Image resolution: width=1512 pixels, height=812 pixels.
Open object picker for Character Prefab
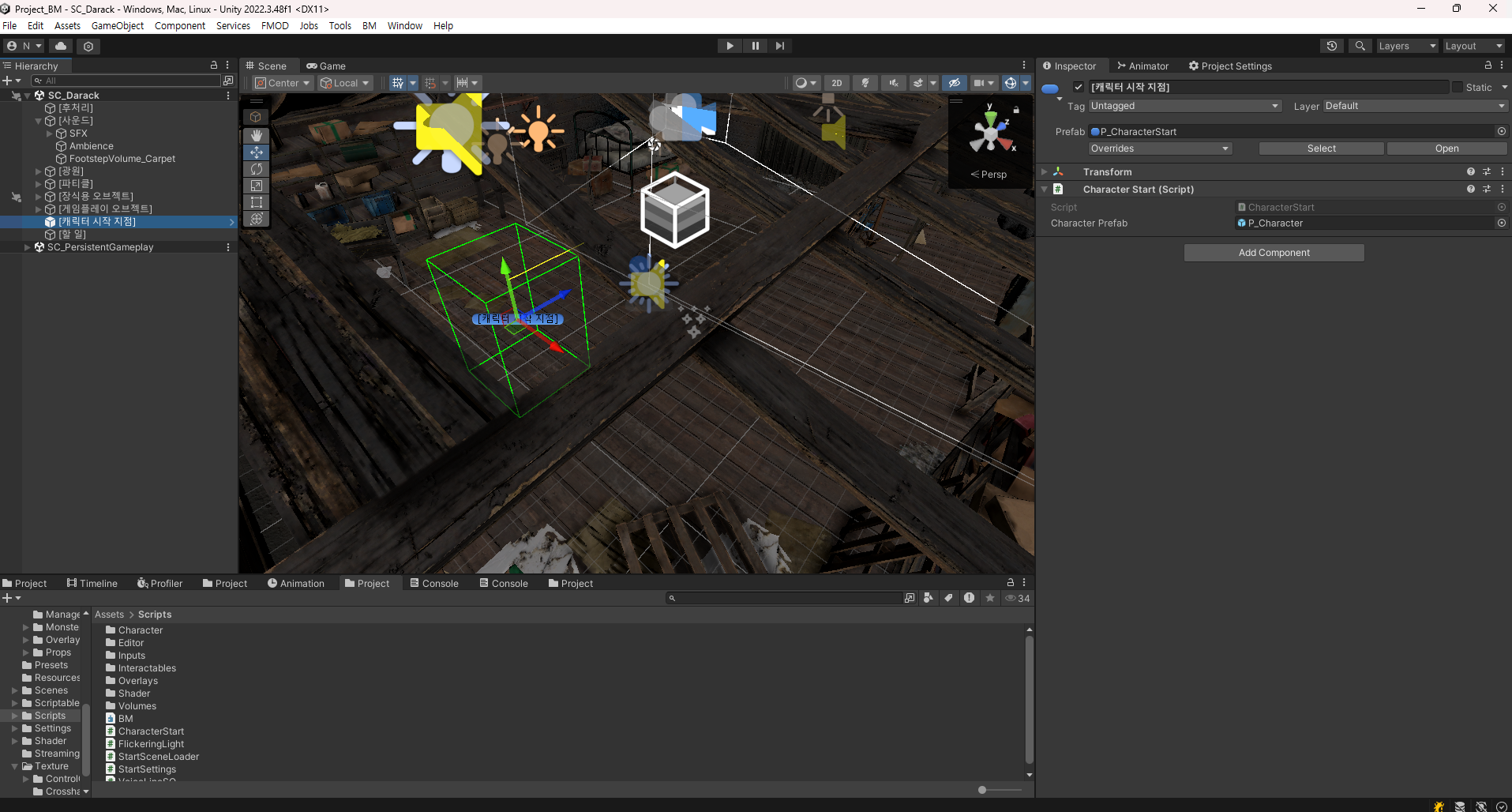click(x=1501, y=224)
